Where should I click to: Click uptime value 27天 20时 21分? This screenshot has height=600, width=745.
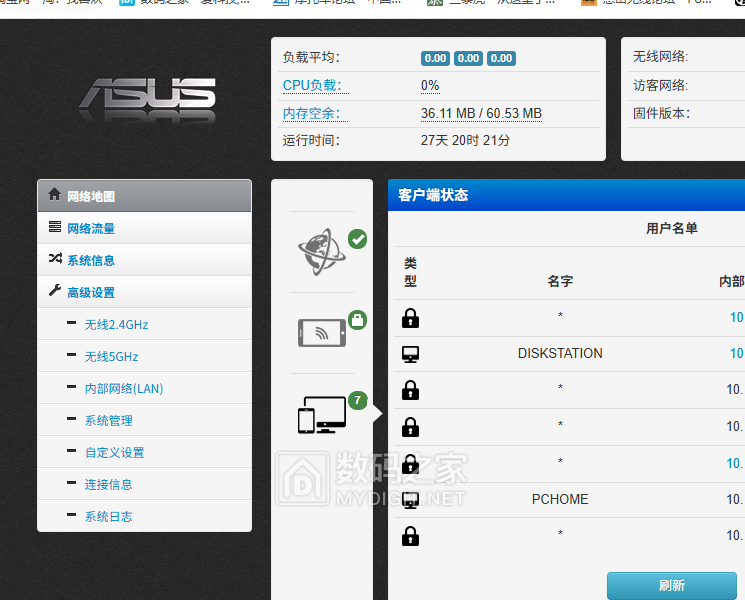465,140
